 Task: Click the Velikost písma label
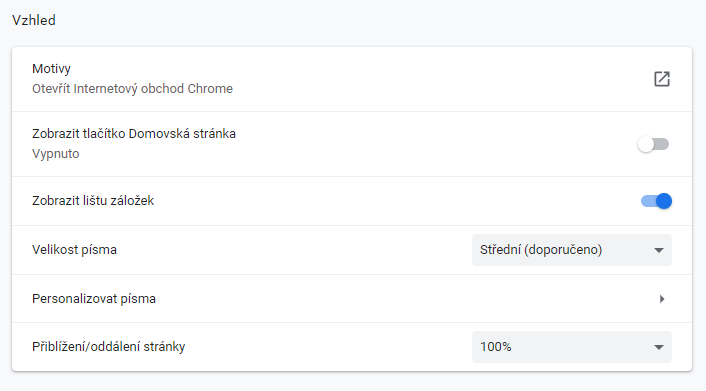point(74,250)
